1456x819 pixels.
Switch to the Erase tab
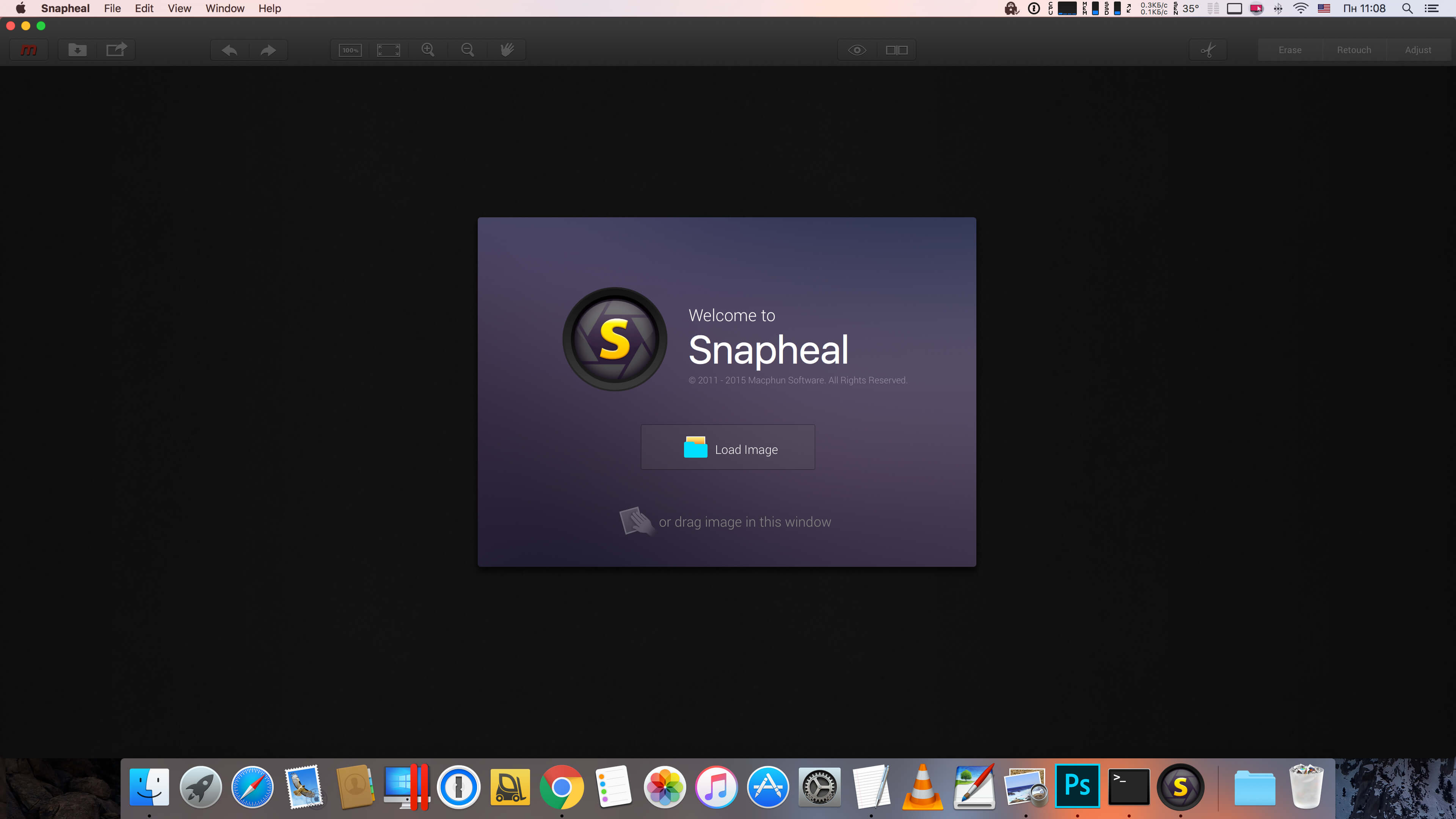1290,50
